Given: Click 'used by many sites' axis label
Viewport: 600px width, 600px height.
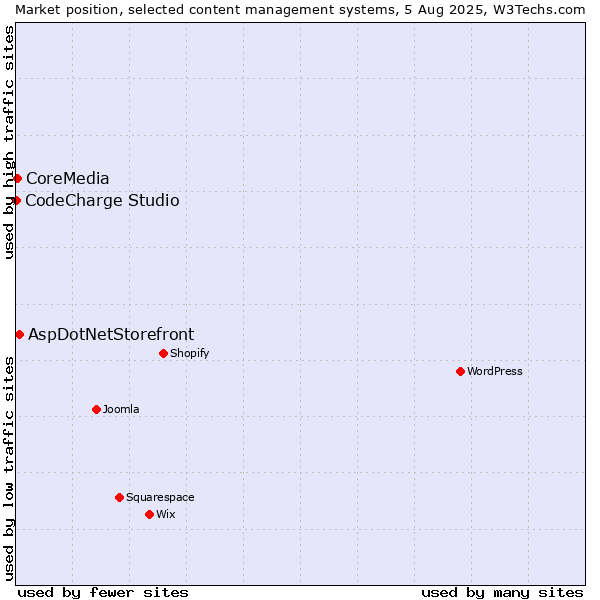Looking at the screenshot, I should click(502, 593).
